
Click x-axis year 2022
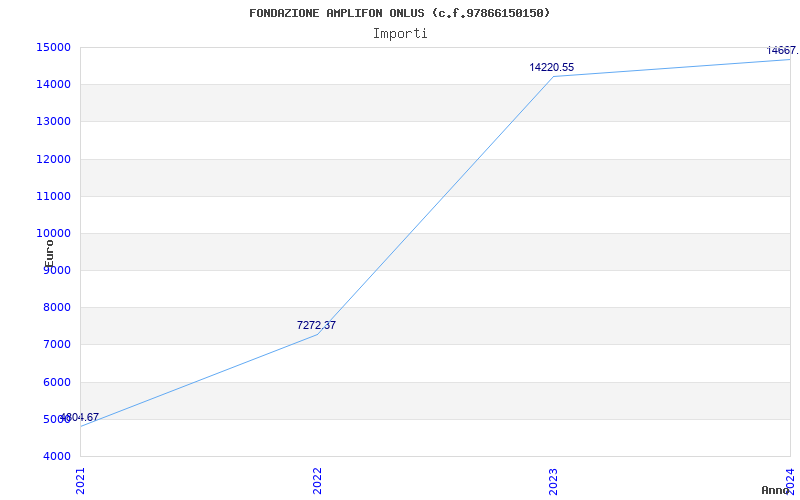[317, 481]
